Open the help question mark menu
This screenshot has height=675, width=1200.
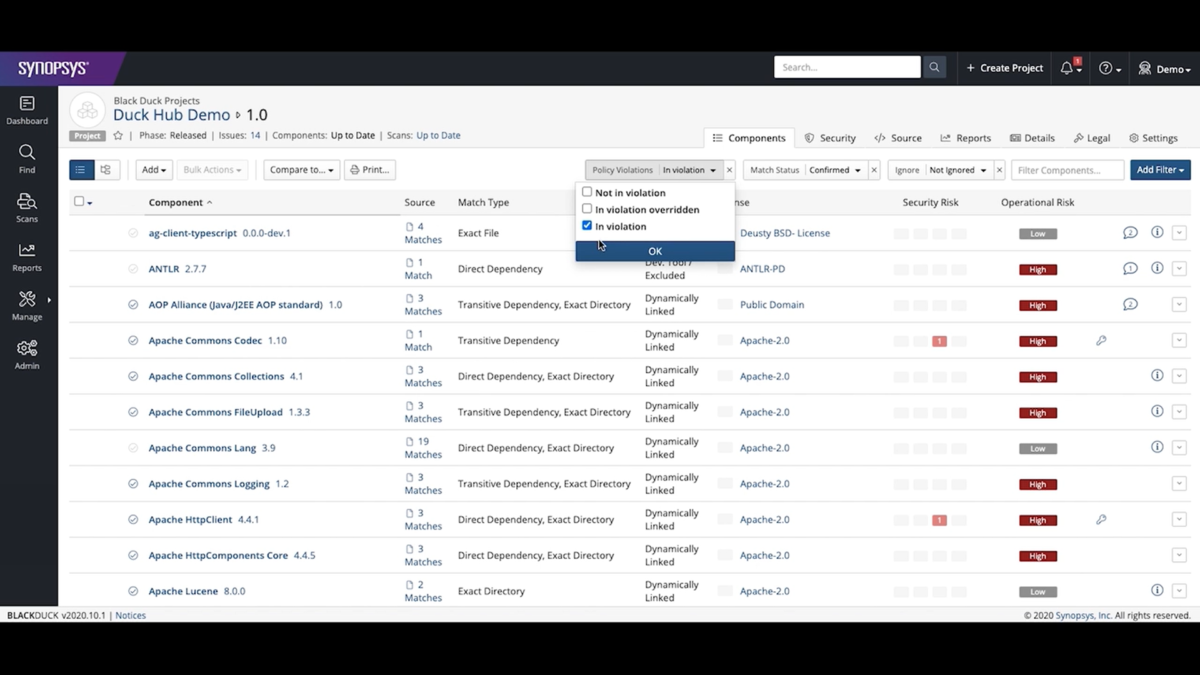pos(1109,68)
